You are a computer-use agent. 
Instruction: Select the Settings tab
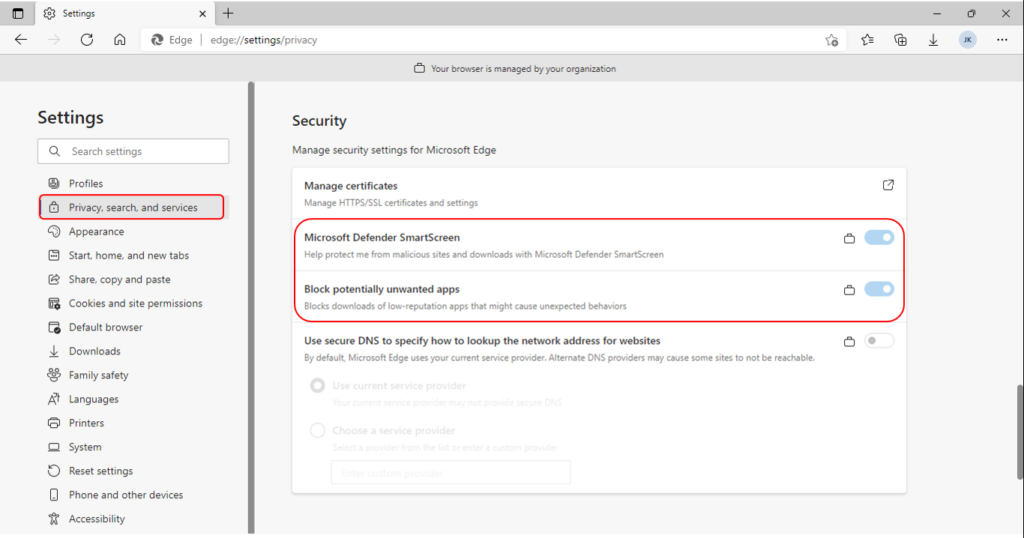coord(124,13)
